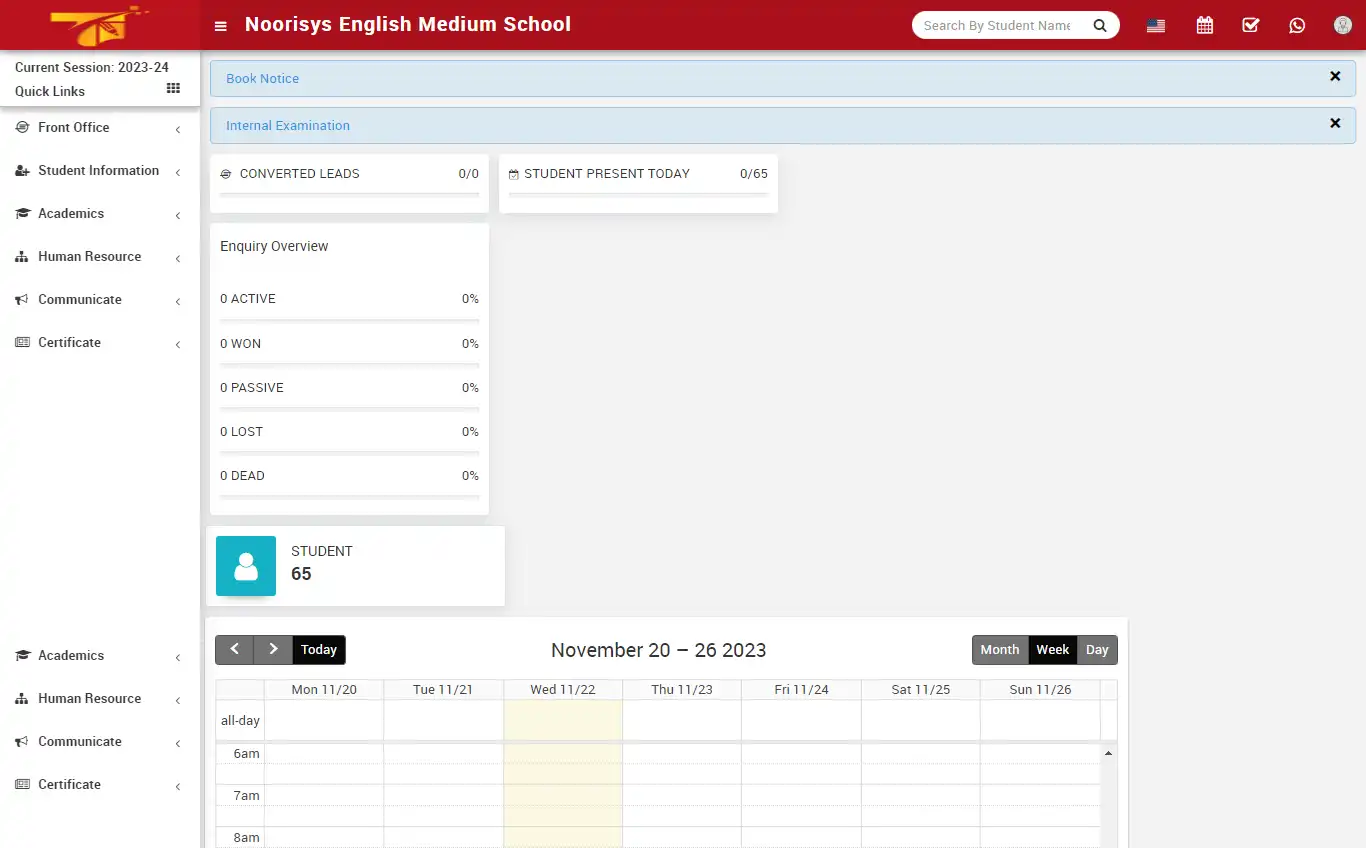Open the task checklist icon in the header

coord(1250,24)
